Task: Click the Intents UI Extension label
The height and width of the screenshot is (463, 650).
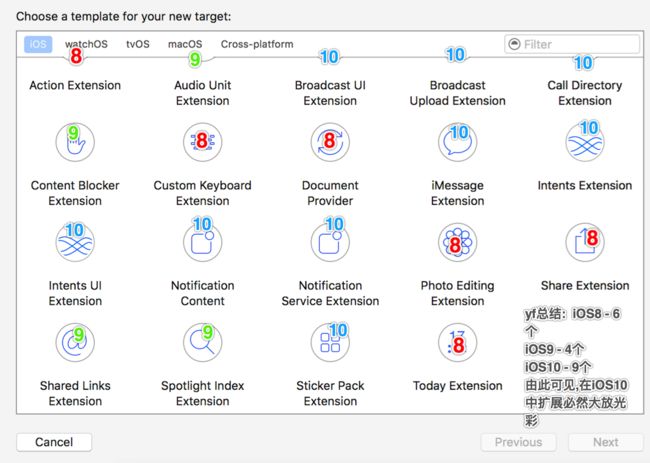Action: point(75,293)
